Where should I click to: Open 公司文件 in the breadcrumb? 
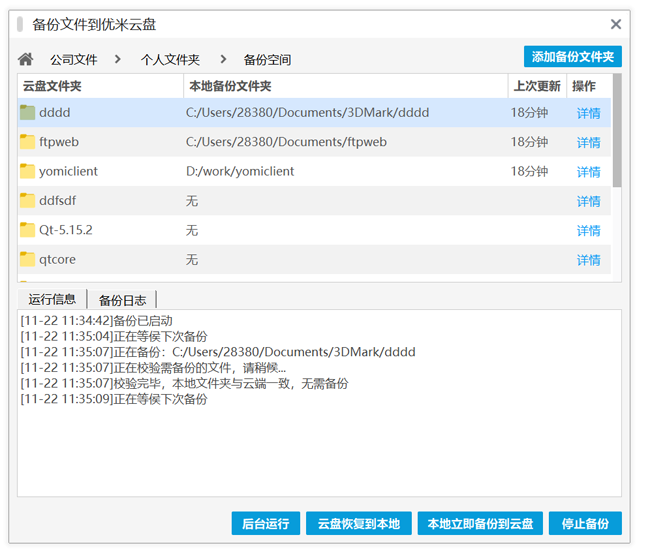tap(74, 60)
